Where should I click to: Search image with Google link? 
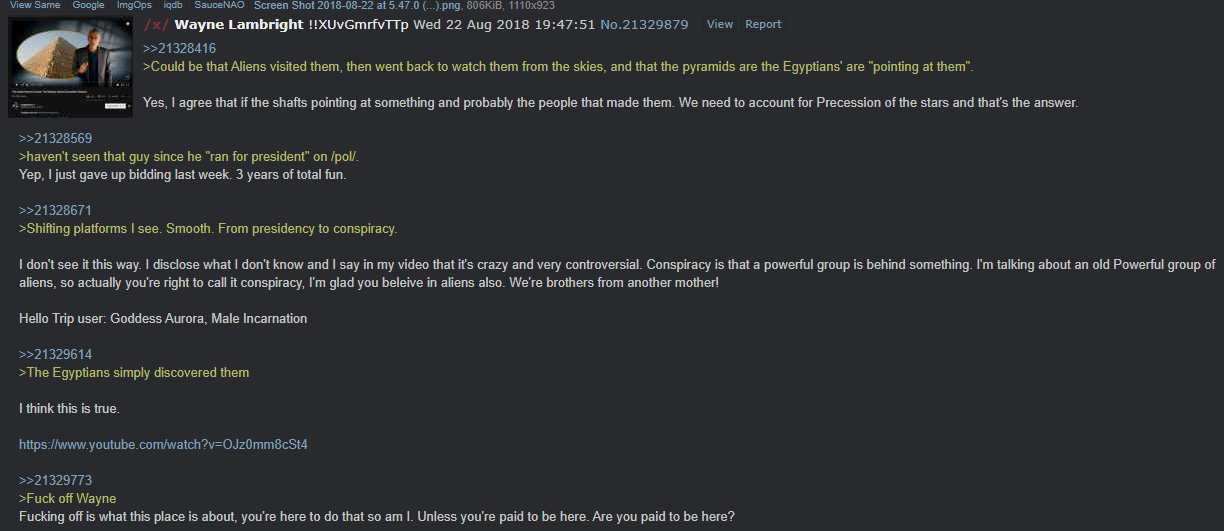point(88,5)
